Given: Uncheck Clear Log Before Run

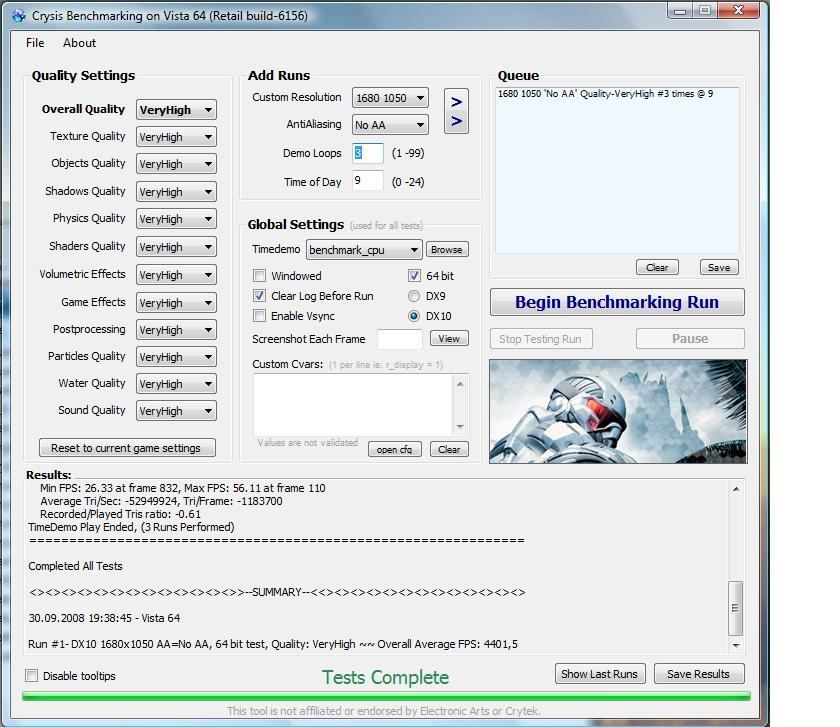Looking at the screenshot, I should pos(259,296).
